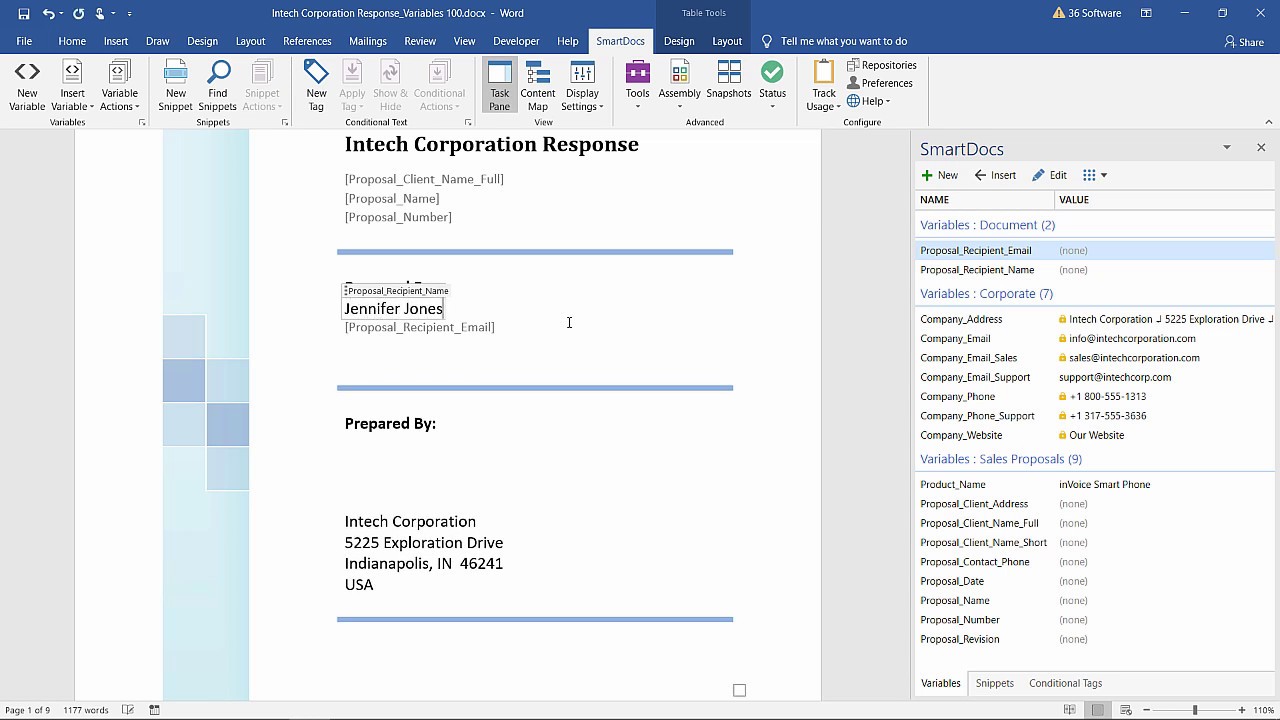Select Company_Phone variable row
The width and height of the screenshot is (1280, 720).
1095,396
